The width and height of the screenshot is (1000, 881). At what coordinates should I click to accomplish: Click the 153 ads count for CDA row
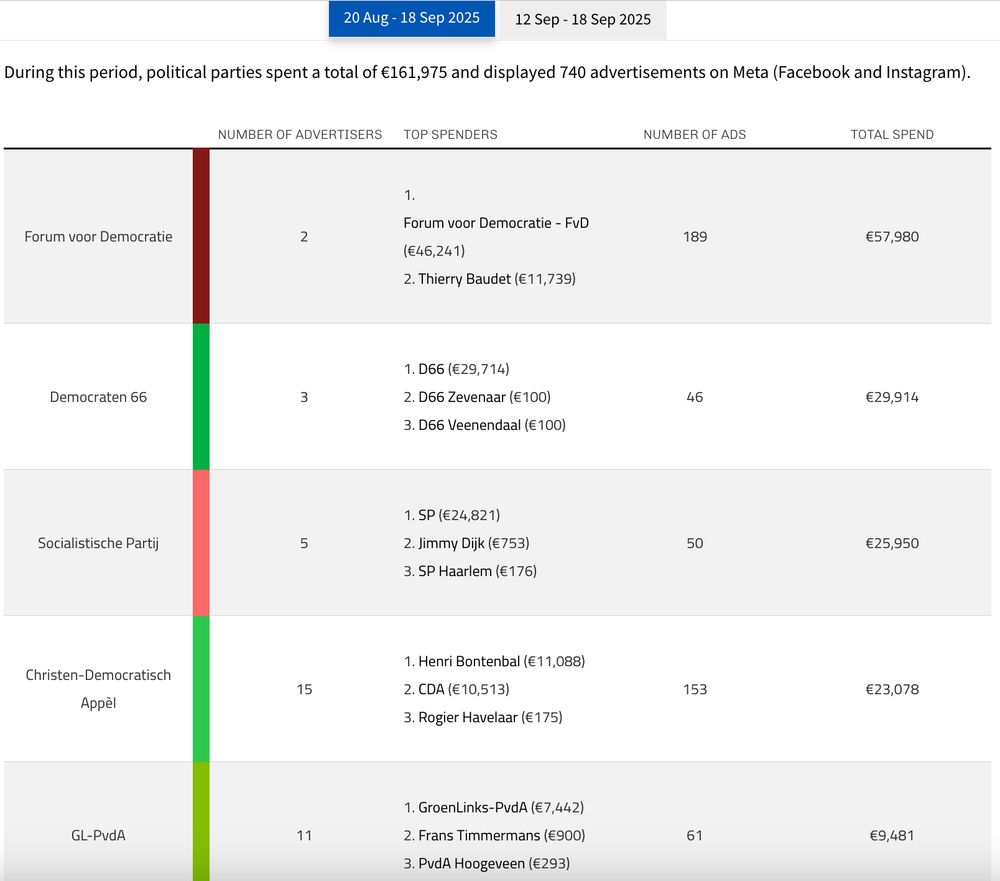(695, 689)
